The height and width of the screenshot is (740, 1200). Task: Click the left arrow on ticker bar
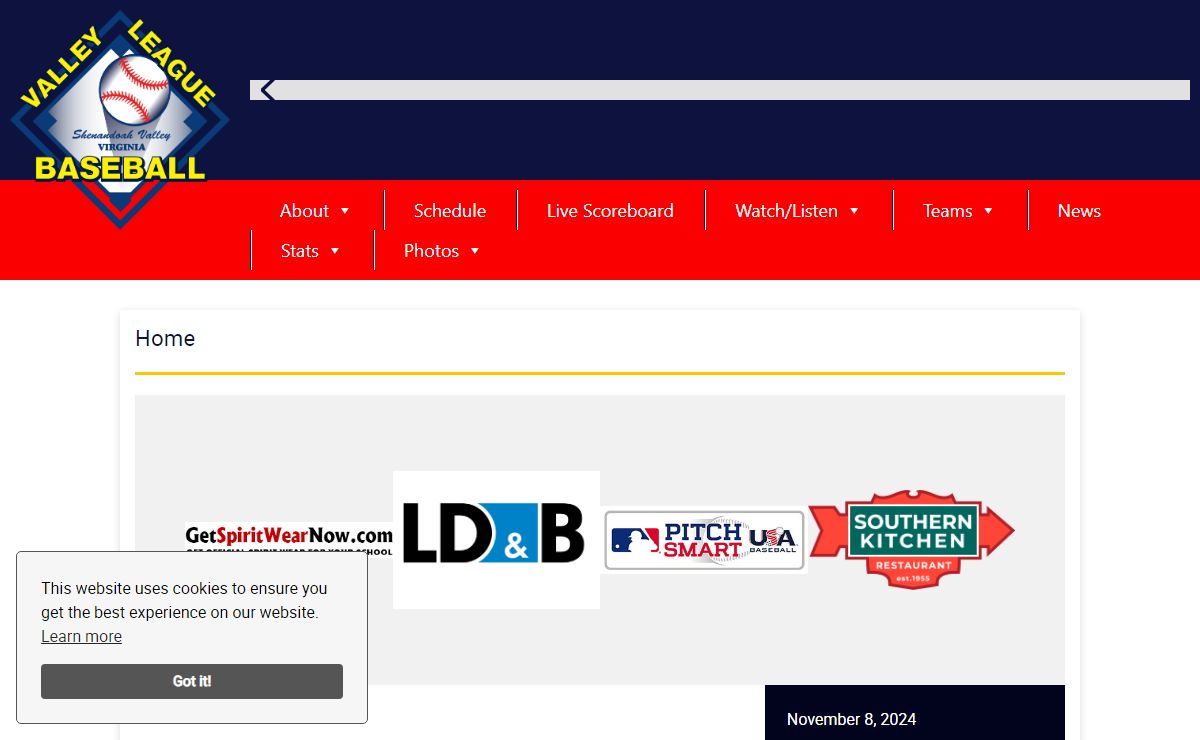point(267,90)
